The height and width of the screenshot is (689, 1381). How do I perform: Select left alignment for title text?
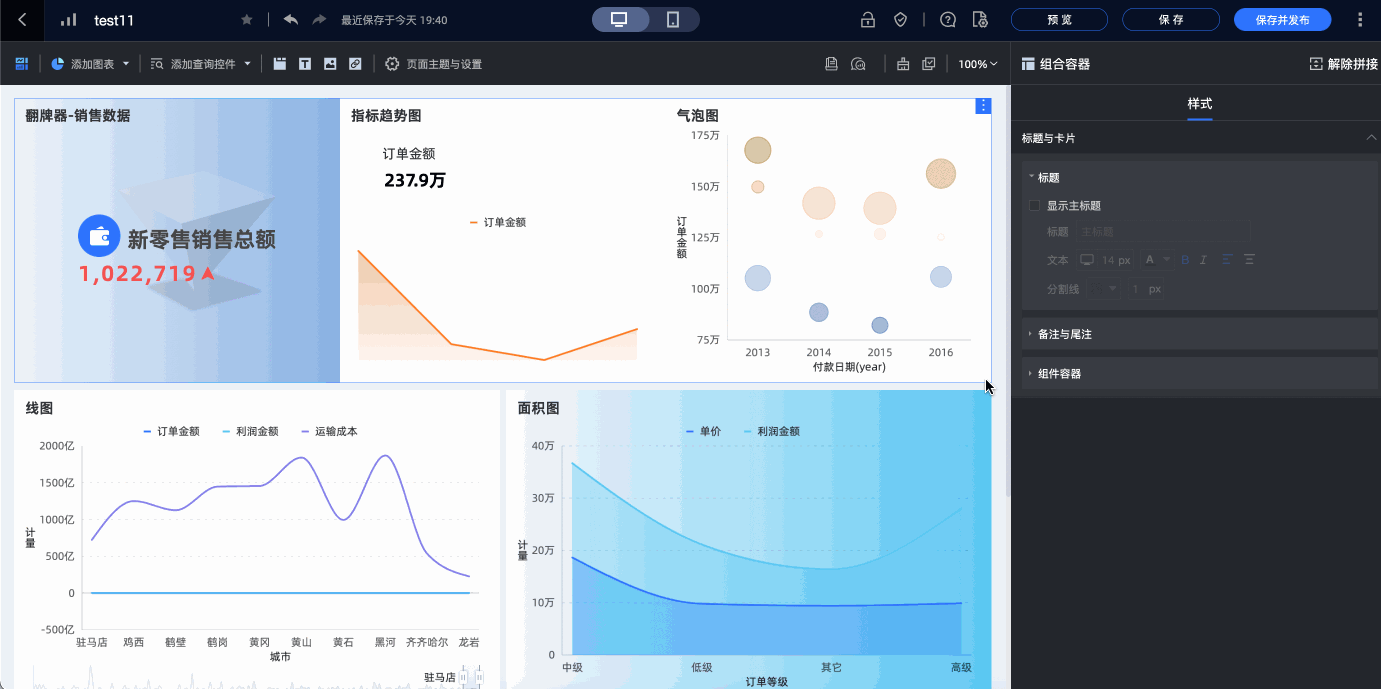[1227, 260]
